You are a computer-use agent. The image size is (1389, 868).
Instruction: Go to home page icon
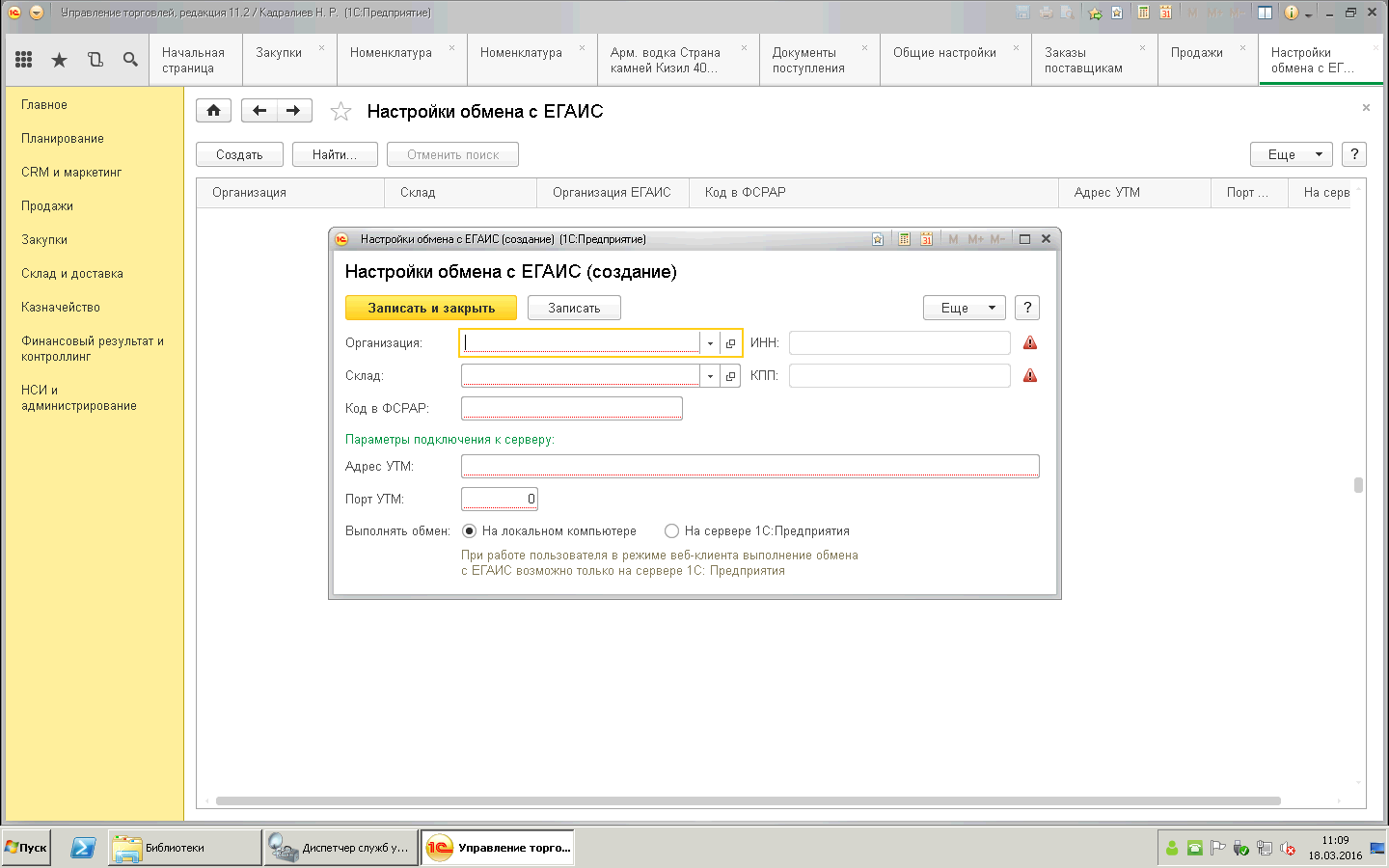(213, 111)
